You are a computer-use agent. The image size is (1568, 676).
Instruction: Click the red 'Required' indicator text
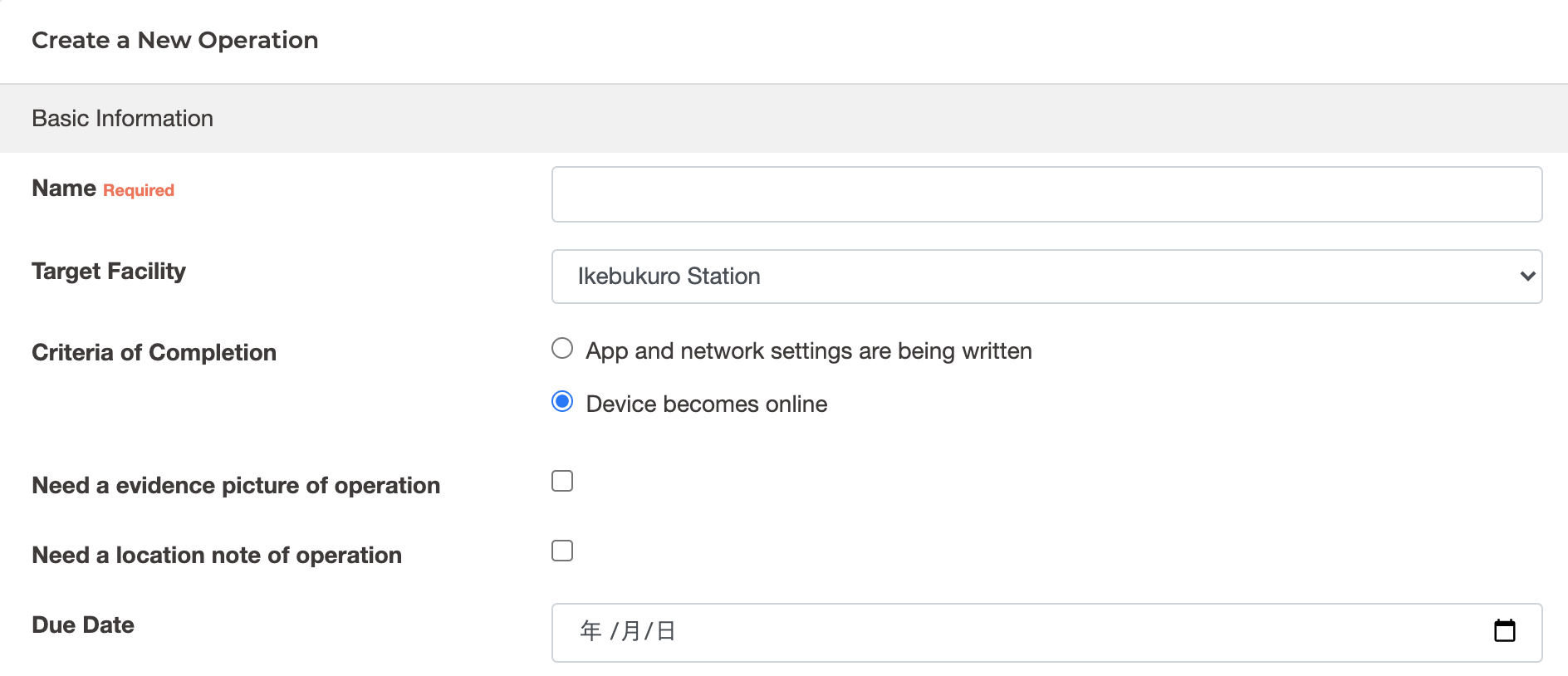(139, 190)
